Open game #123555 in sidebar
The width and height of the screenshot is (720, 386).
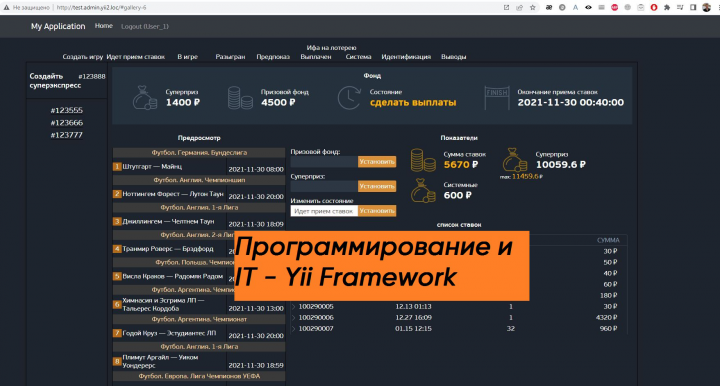(x=67, y=110)
